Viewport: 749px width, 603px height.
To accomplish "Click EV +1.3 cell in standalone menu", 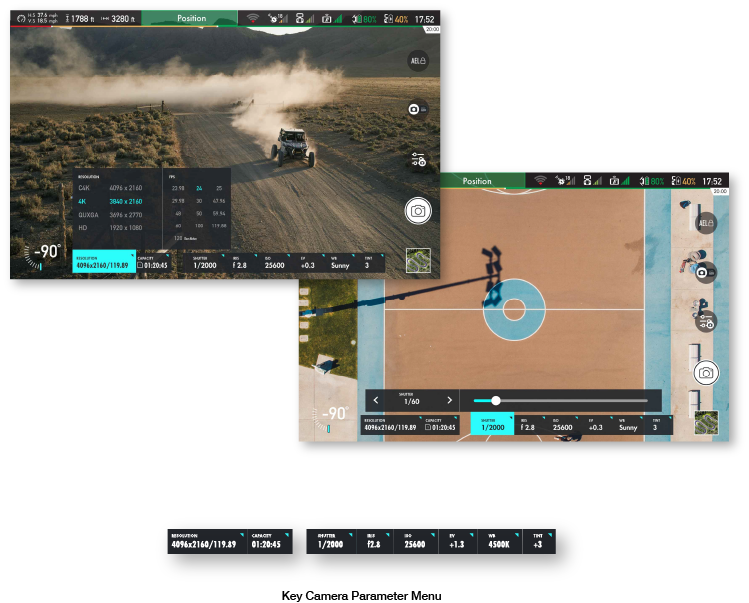I will click(x=458, y=541).
